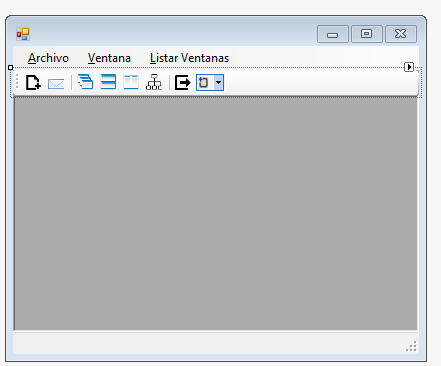Click the exit arrow toolbar icon
The width and height of the screenshot is (441, 366).
183,82
